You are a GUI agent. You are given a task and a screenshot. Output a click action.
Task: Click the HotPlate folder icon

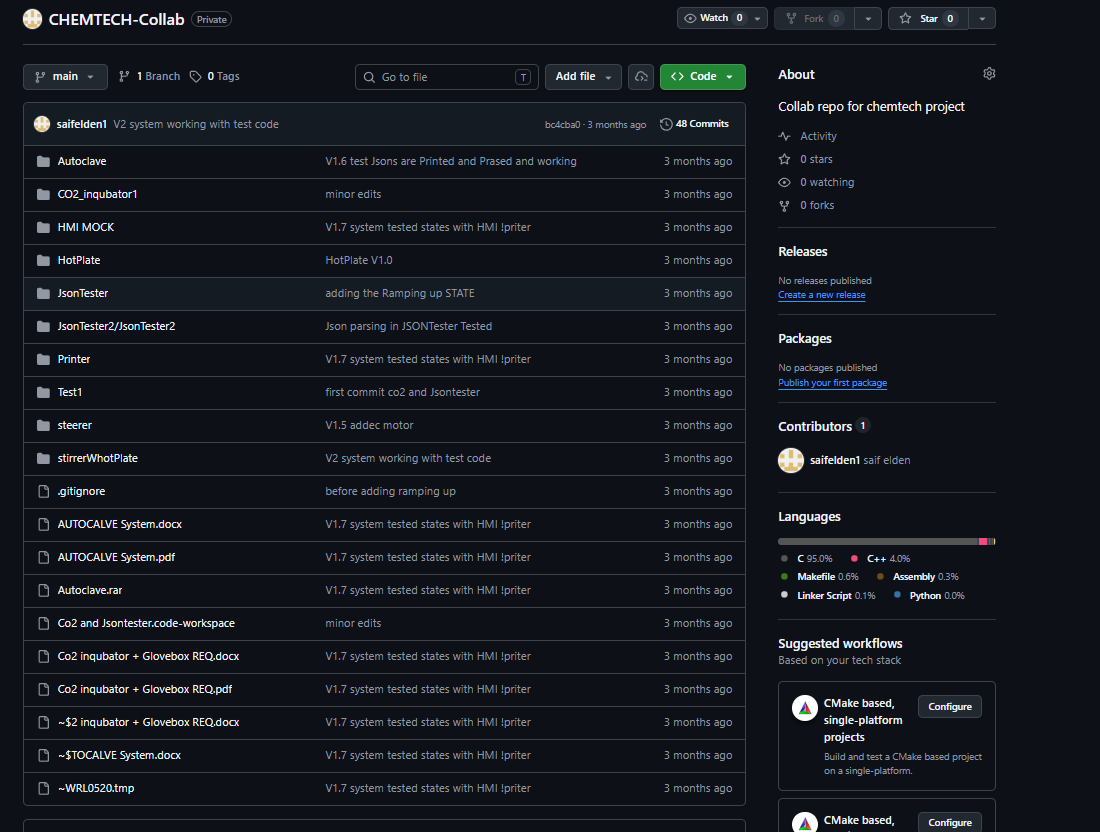[x=43, y=260]
